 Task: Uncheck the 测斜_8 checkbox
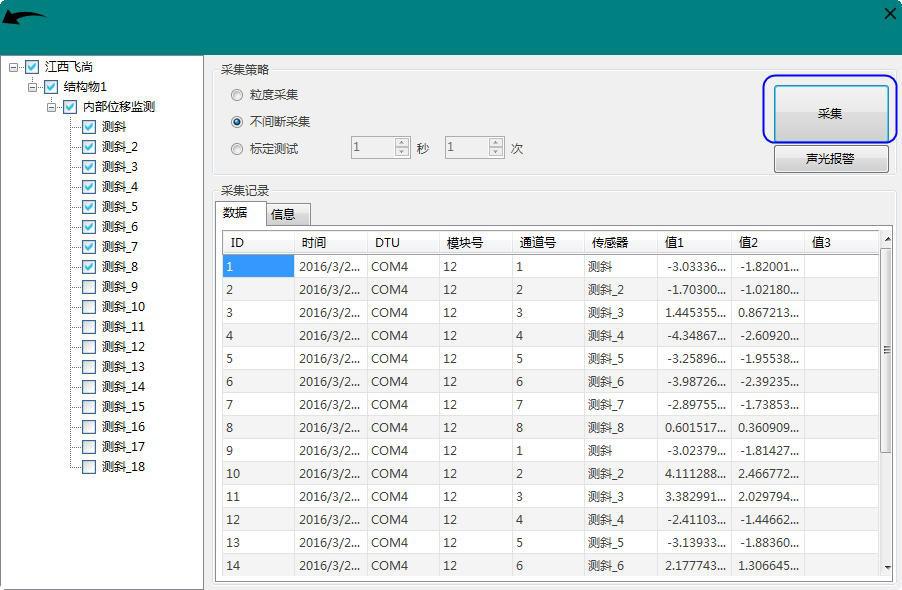[x=89, y=267]
